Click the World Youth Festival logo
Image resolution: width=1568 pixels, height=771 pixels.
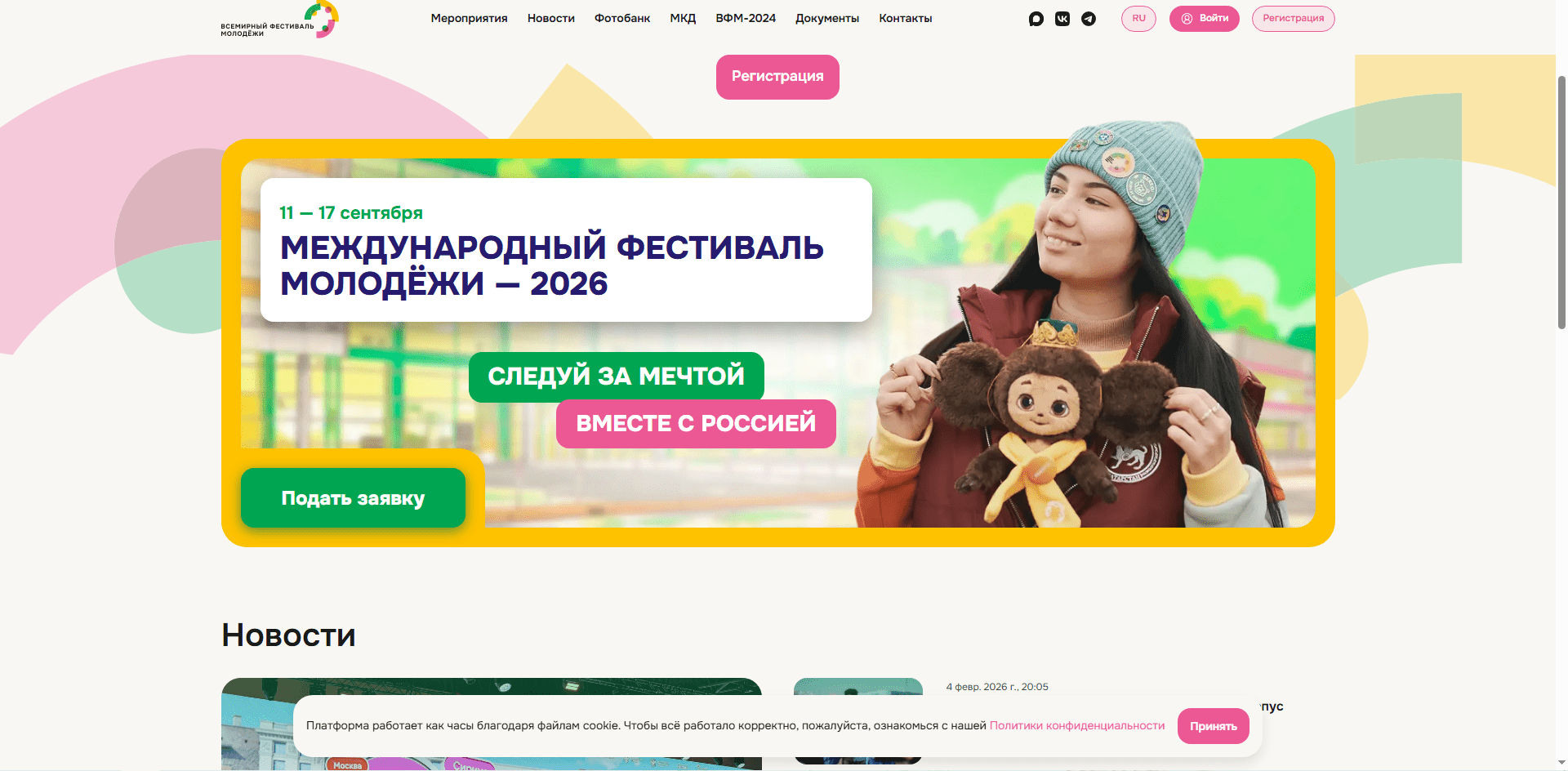279,20
